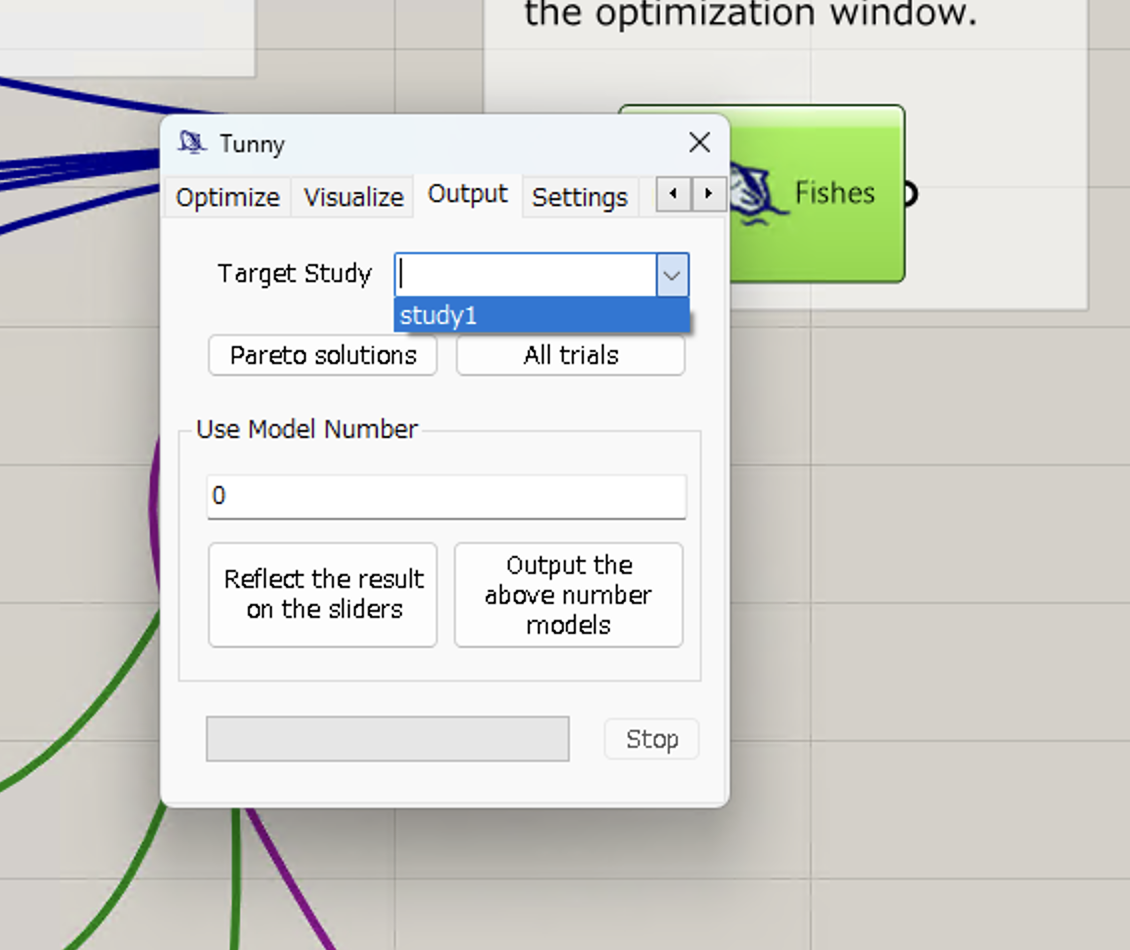1130x950 pixels.
Task: Click the progress bar at the bottom
Action: click(x=387, y=738)
